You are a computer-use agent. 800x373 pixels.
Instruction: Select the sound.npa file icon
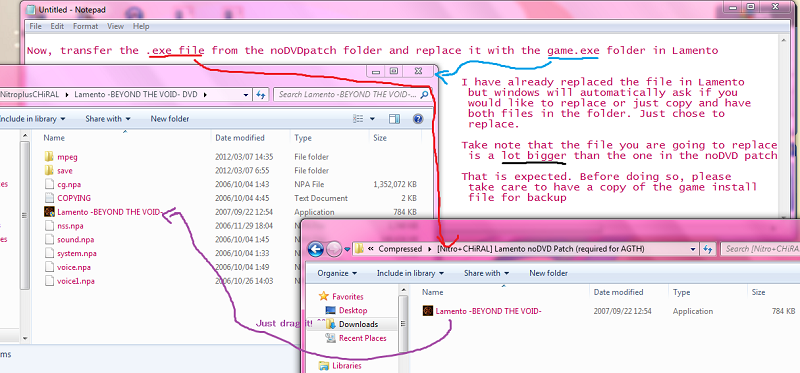tap(49, 239)
